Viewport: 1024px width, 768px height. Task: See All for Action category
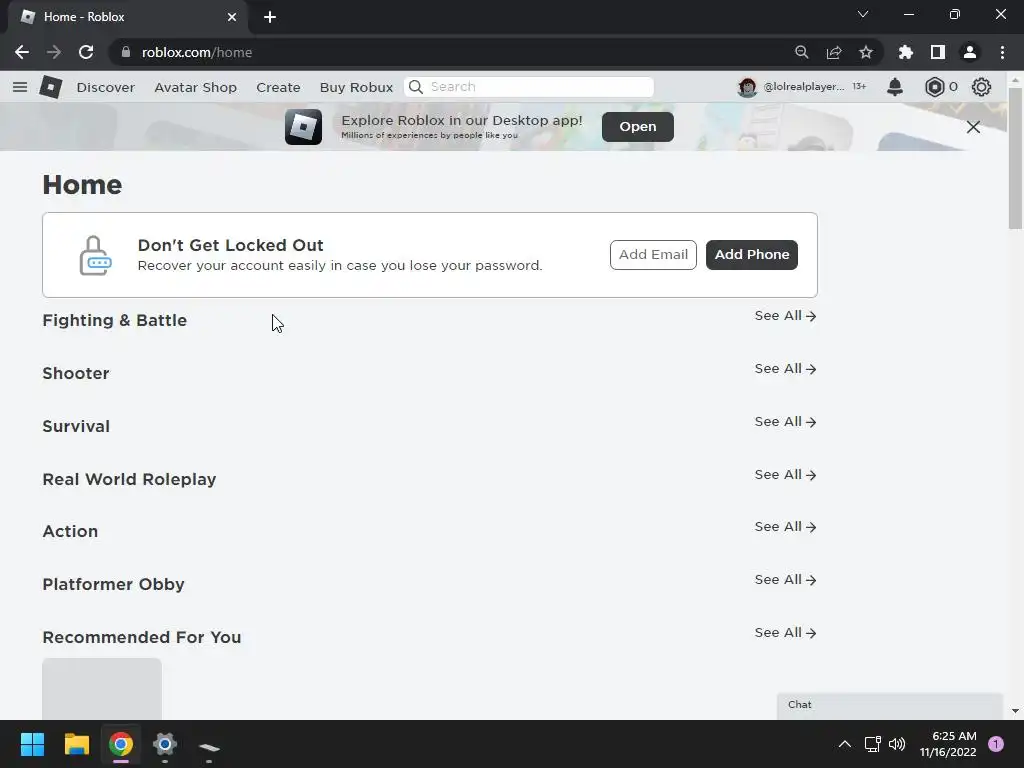click(785, 527)
